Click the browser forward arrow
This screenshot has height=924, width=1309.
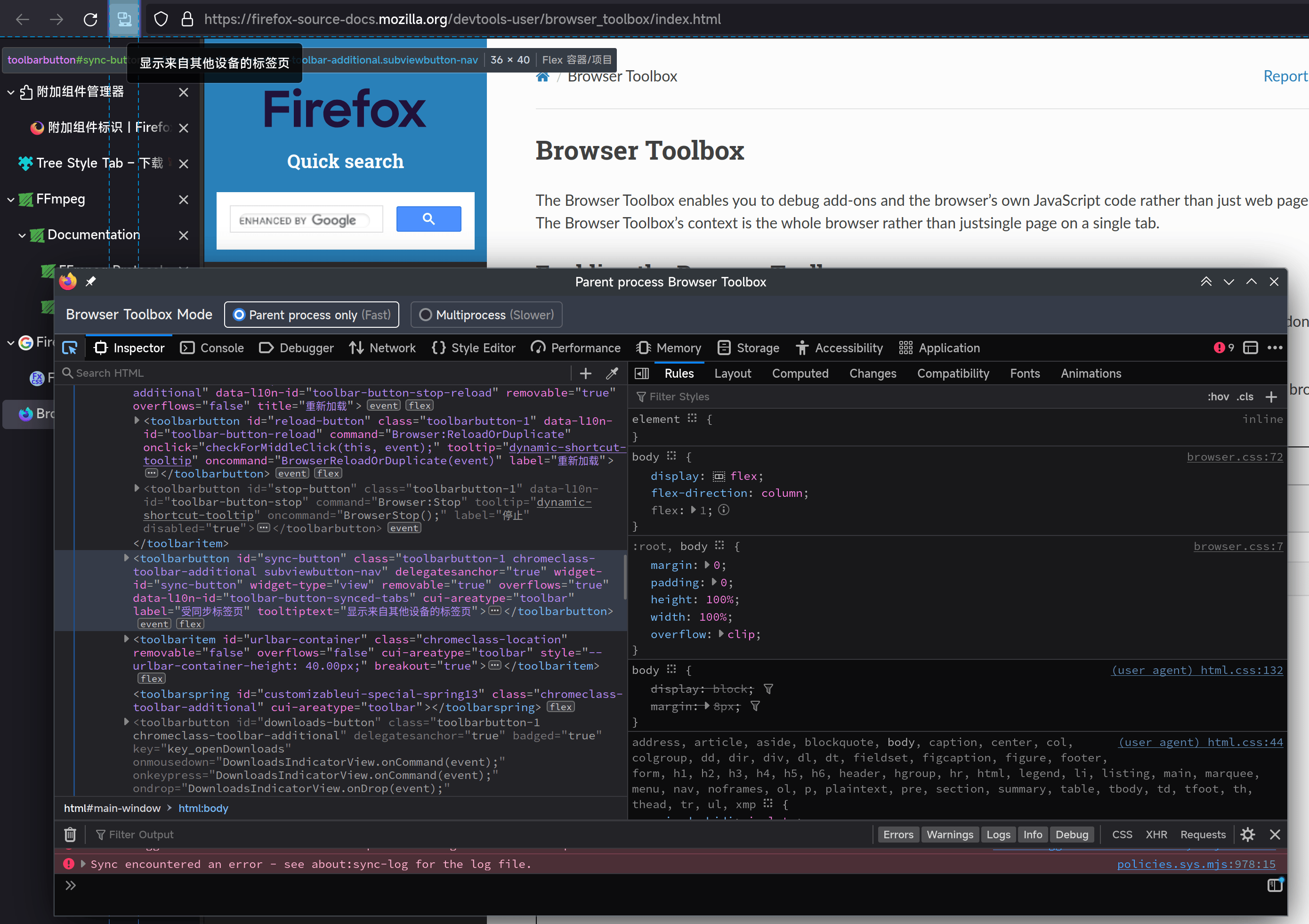pos(57,19)
